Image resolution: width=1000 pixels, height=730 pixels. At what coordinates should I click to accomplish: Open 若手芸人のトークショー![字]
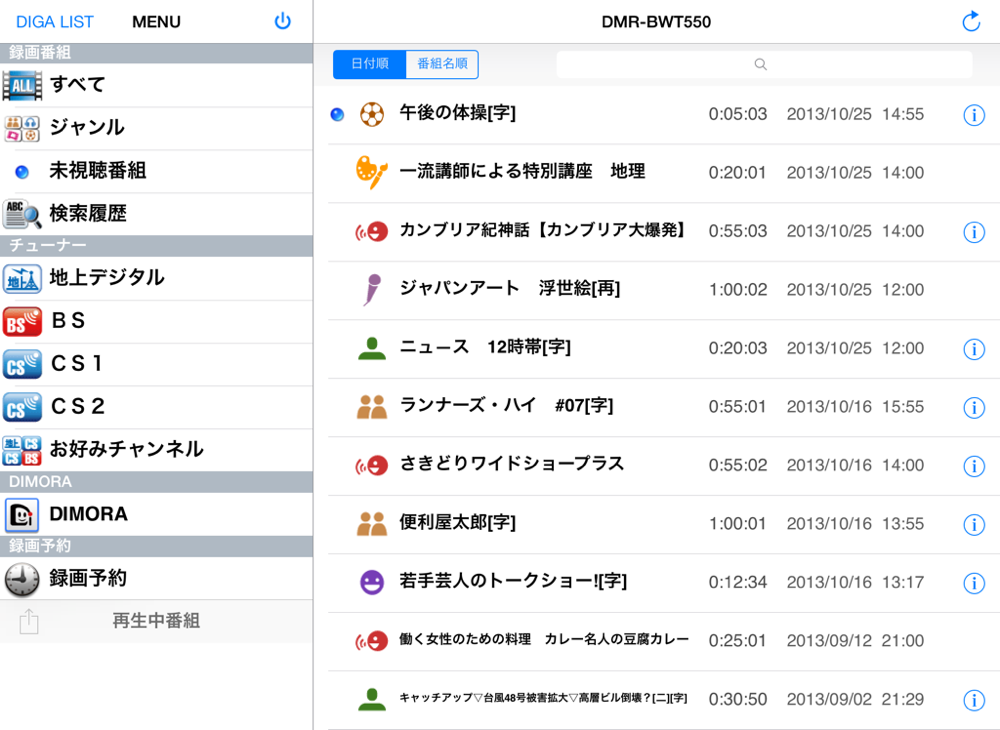[664, 583]
